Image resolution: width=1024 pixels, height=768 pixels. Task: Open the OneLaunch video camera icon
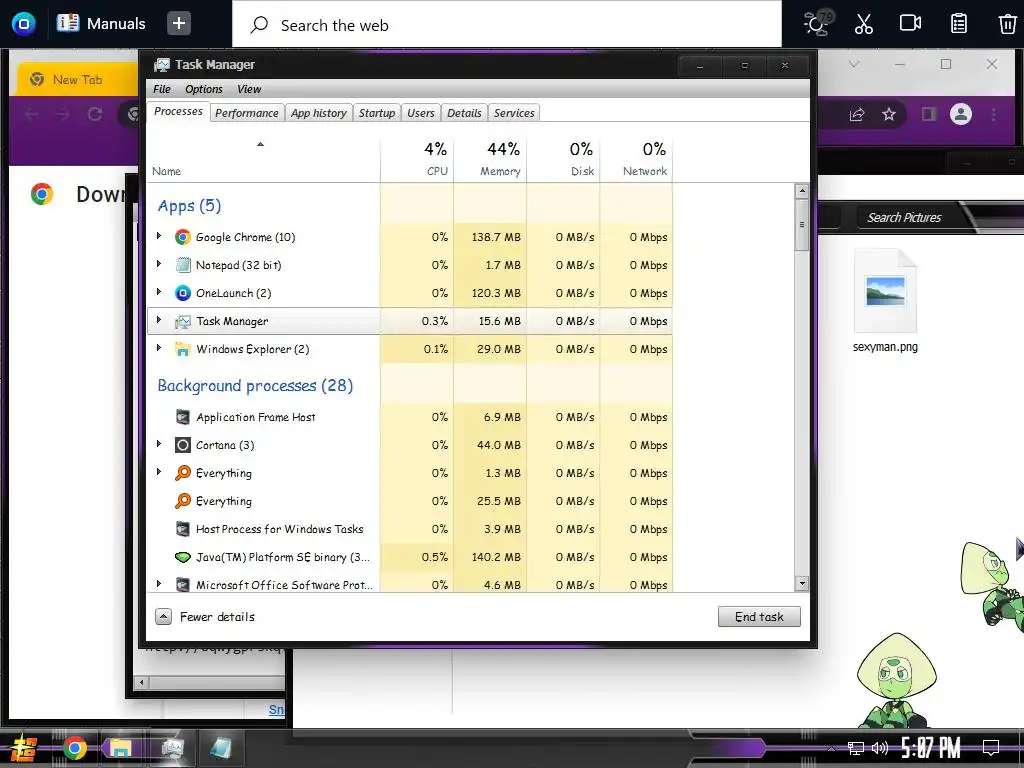(x=910, y=24)
